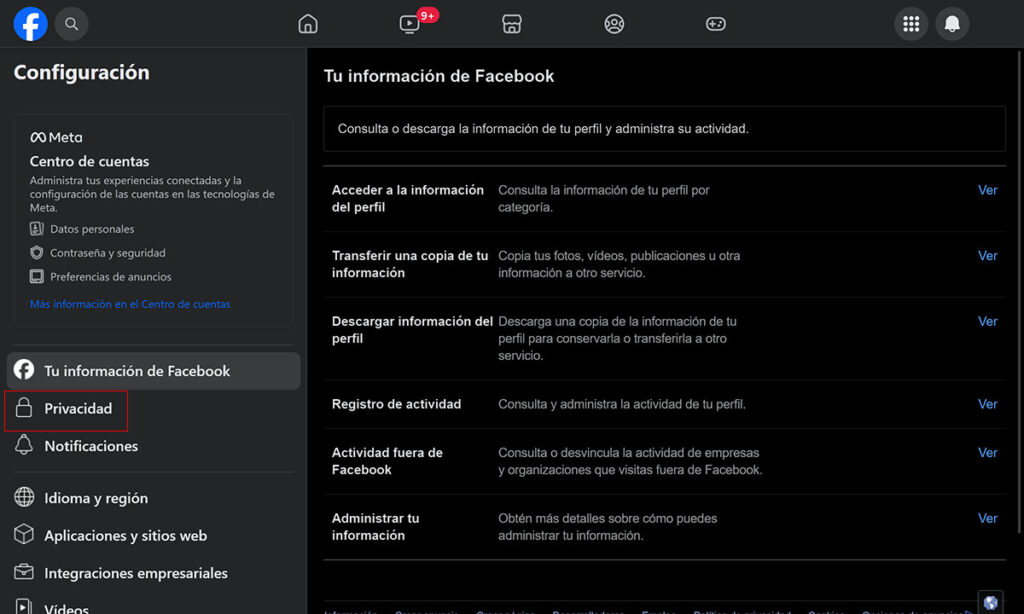Click the padlock icon next to Privacidad
This screenshot has width=1024, height=614.
pos(24,408)
